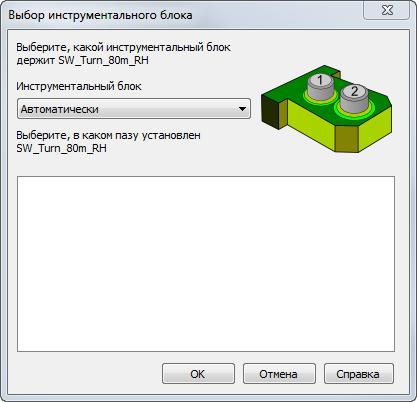Click inside the empty slot list box
Screen dimensions: 417x402
click(x=206, y=264)
